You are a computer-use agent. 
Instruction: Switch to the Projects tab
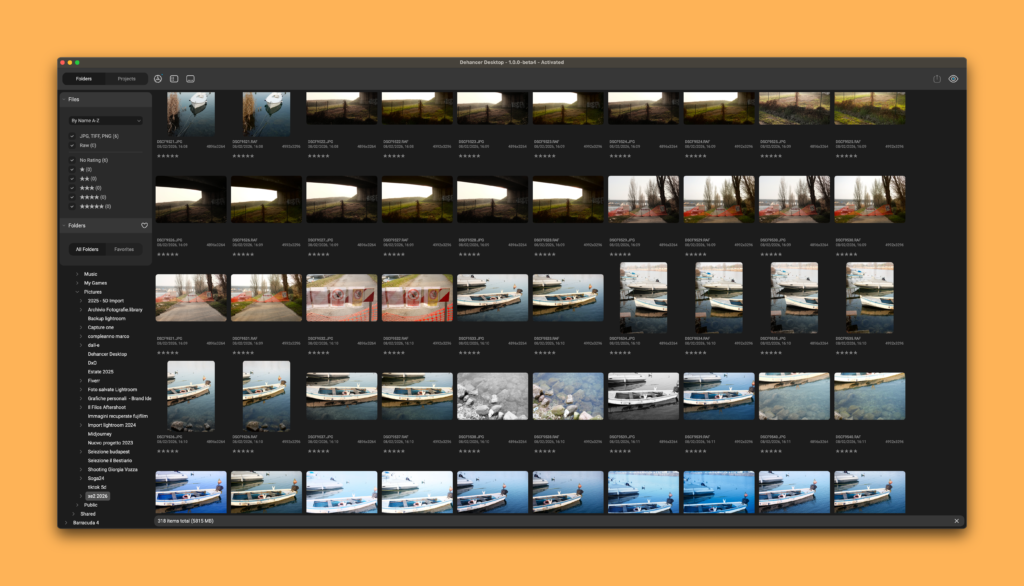[126, 78]
